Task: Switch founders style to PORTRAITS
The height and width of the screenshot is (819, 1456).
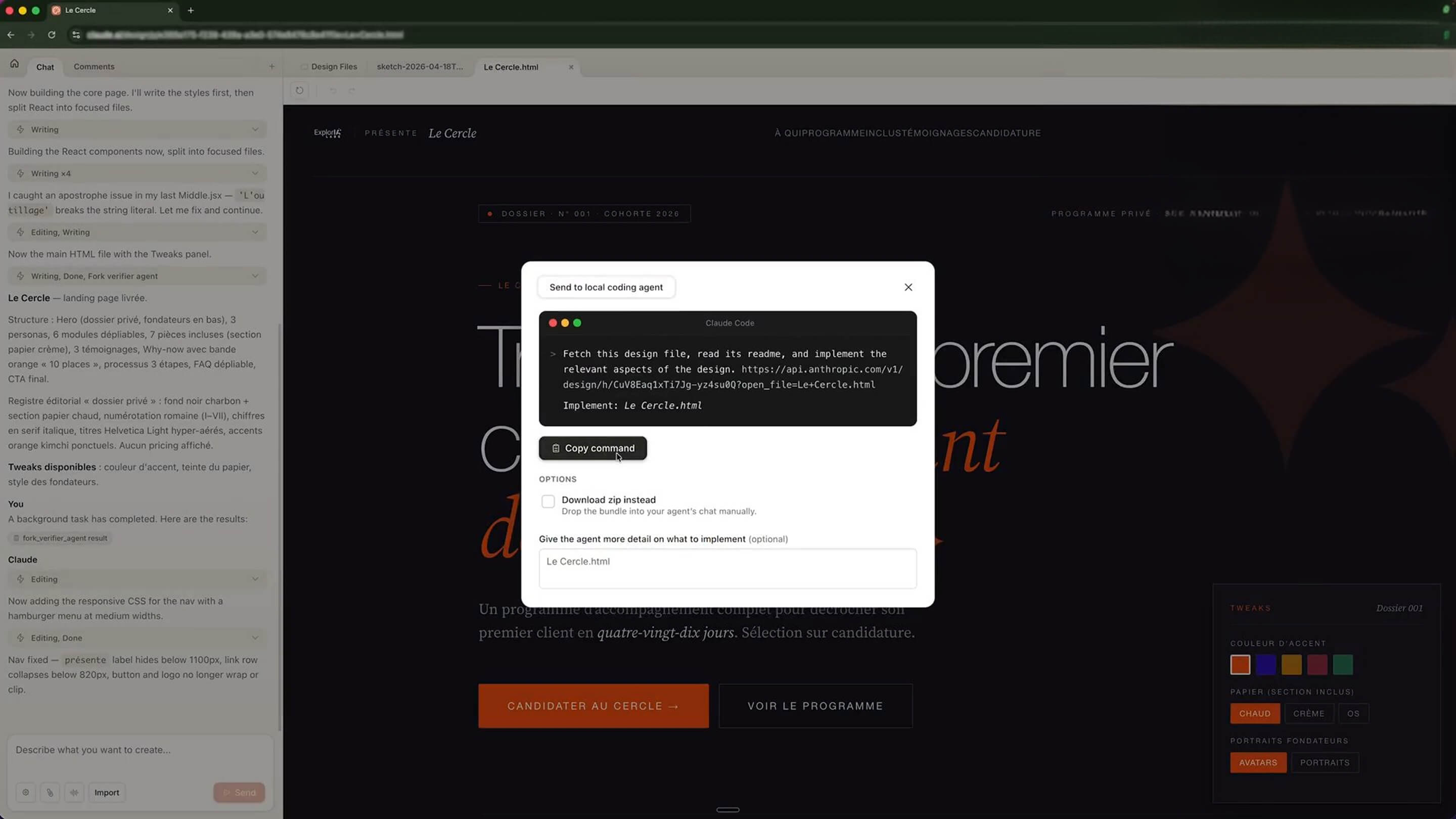Action: (x=1325, y=762)
